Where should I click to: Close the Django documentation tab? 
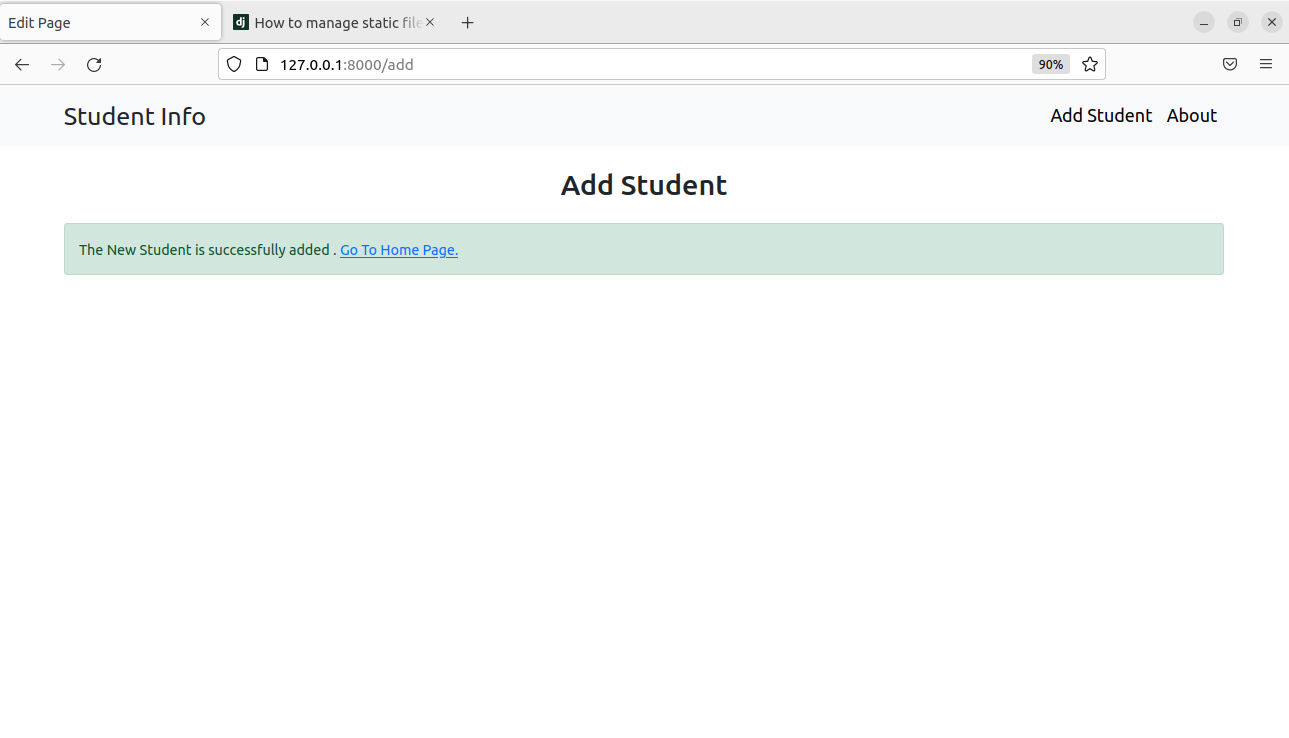point(430,21)
